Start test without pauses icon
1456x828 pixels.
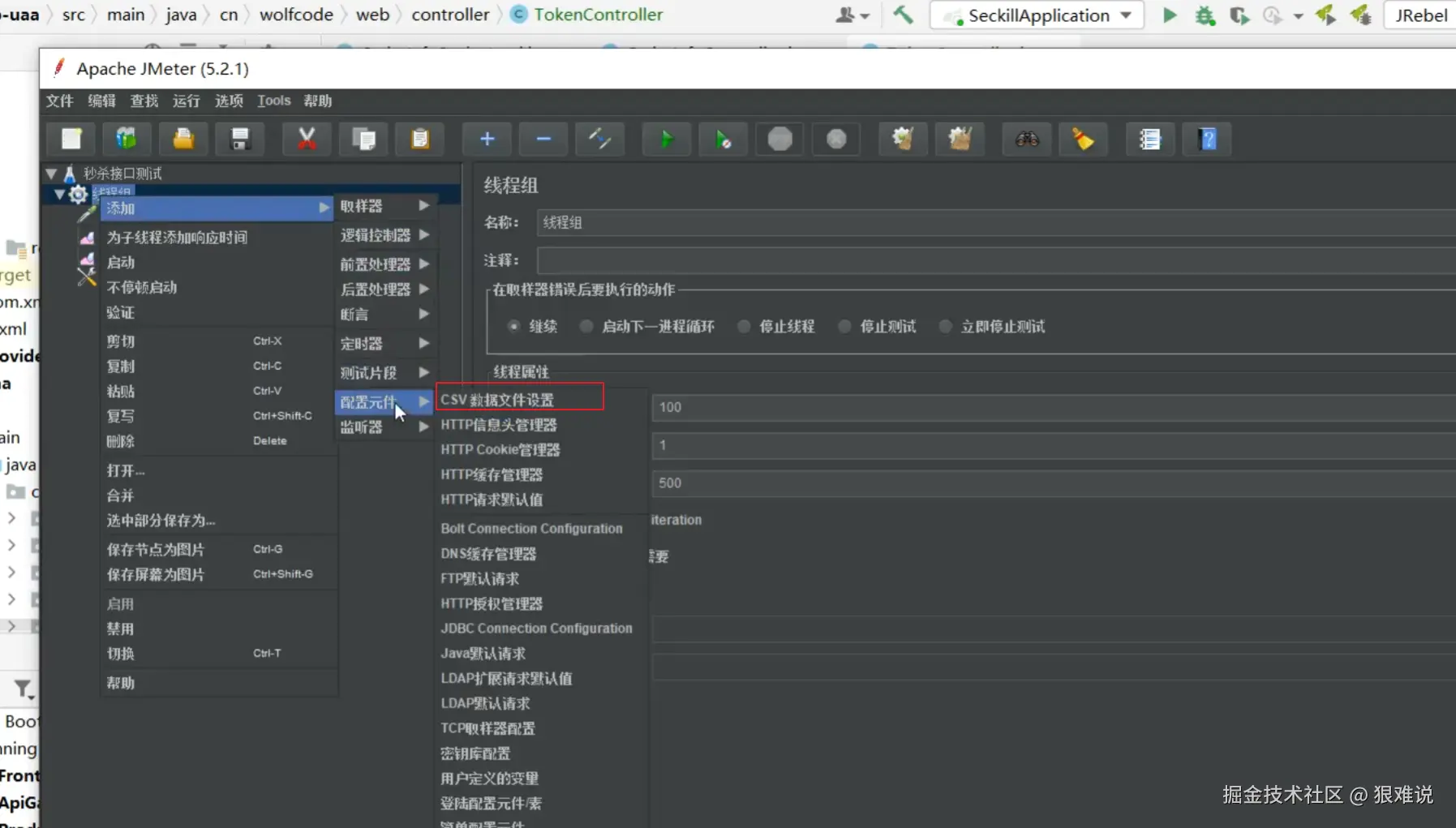723,139
